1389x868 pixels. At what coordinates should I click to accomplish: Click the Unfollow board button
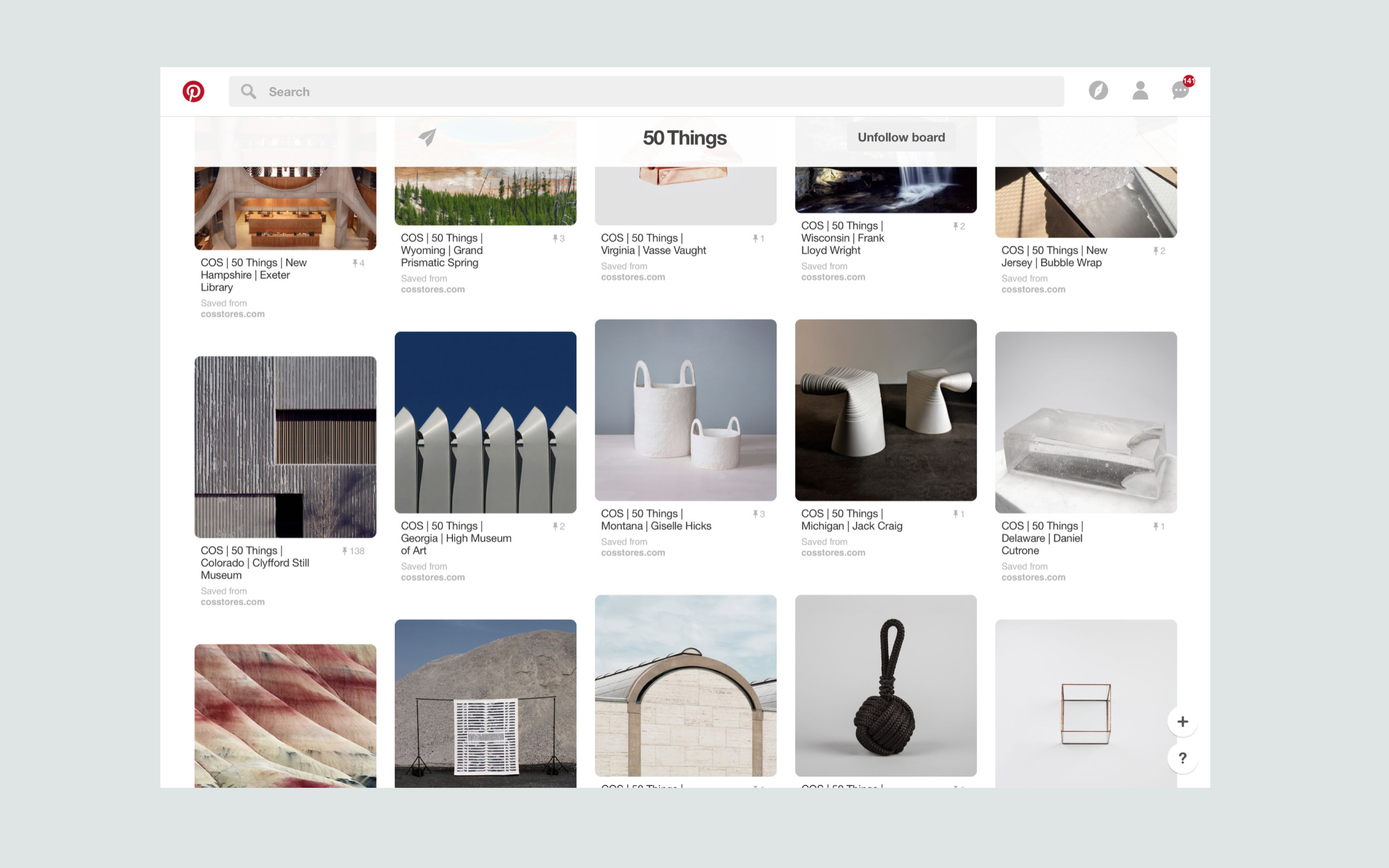click(x=901, y=137)
